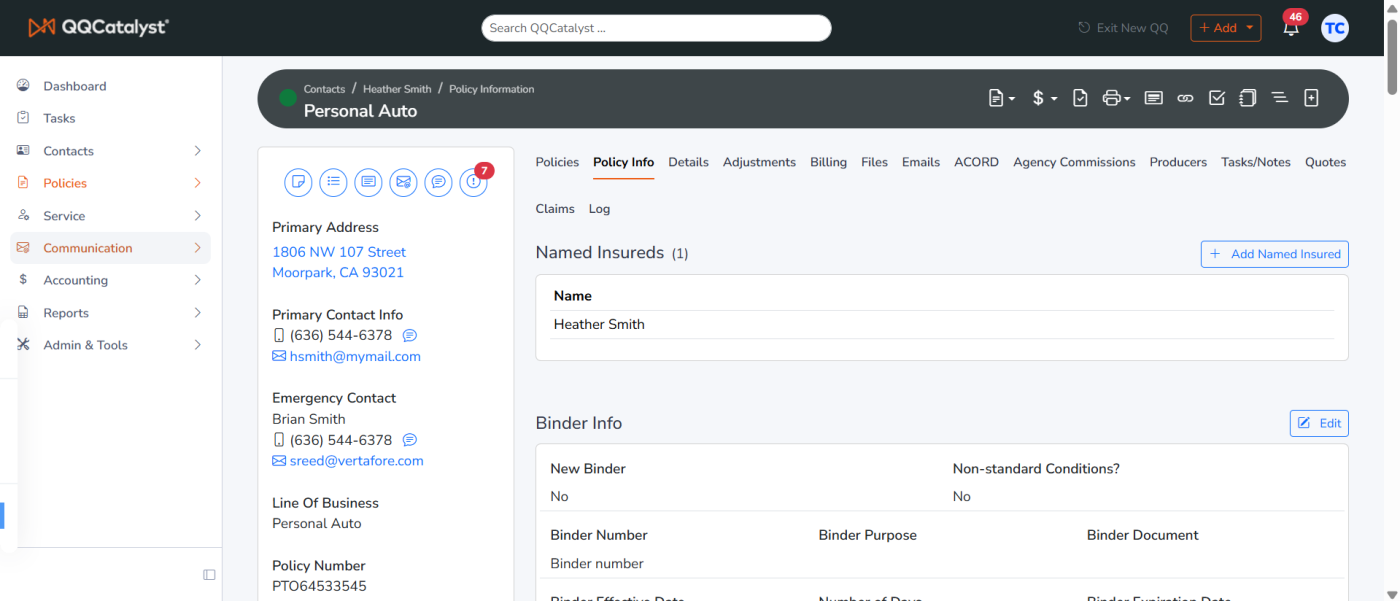This screenshot has width=1400, height=601.
Task: Open the notifications bell with 46 badge
Action: pos(1292,26)
